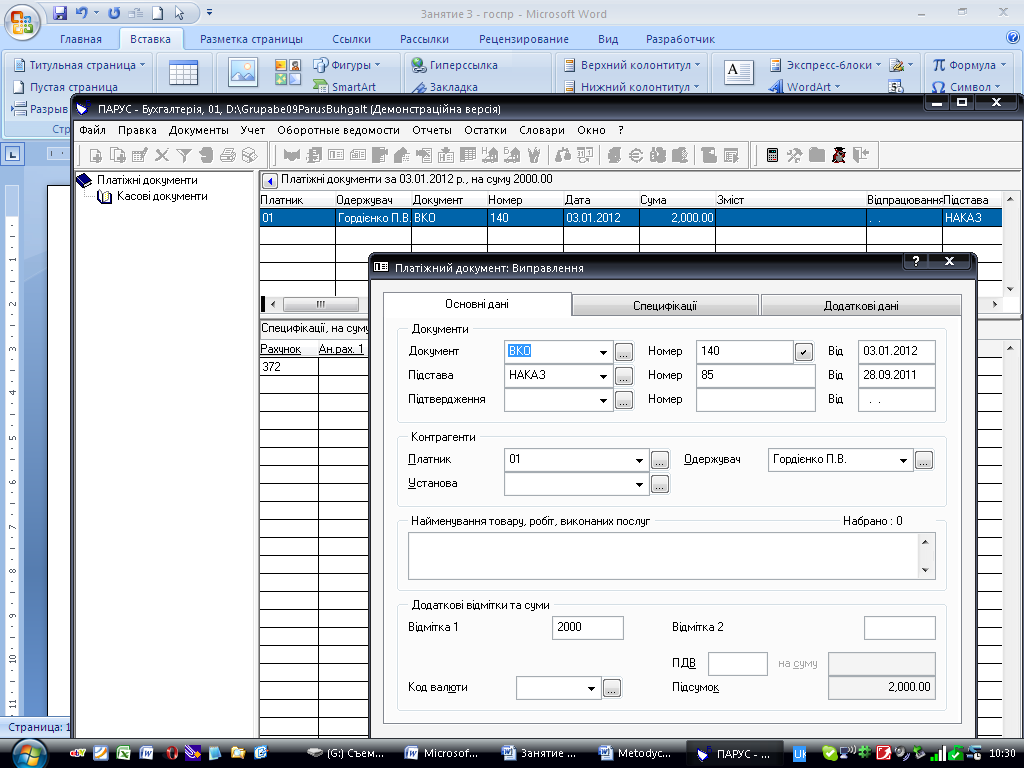Image resolution: width=1024 pixels, height=768 pixels.
Task: Click the dialog help question mark button
Action: (916, 261)
